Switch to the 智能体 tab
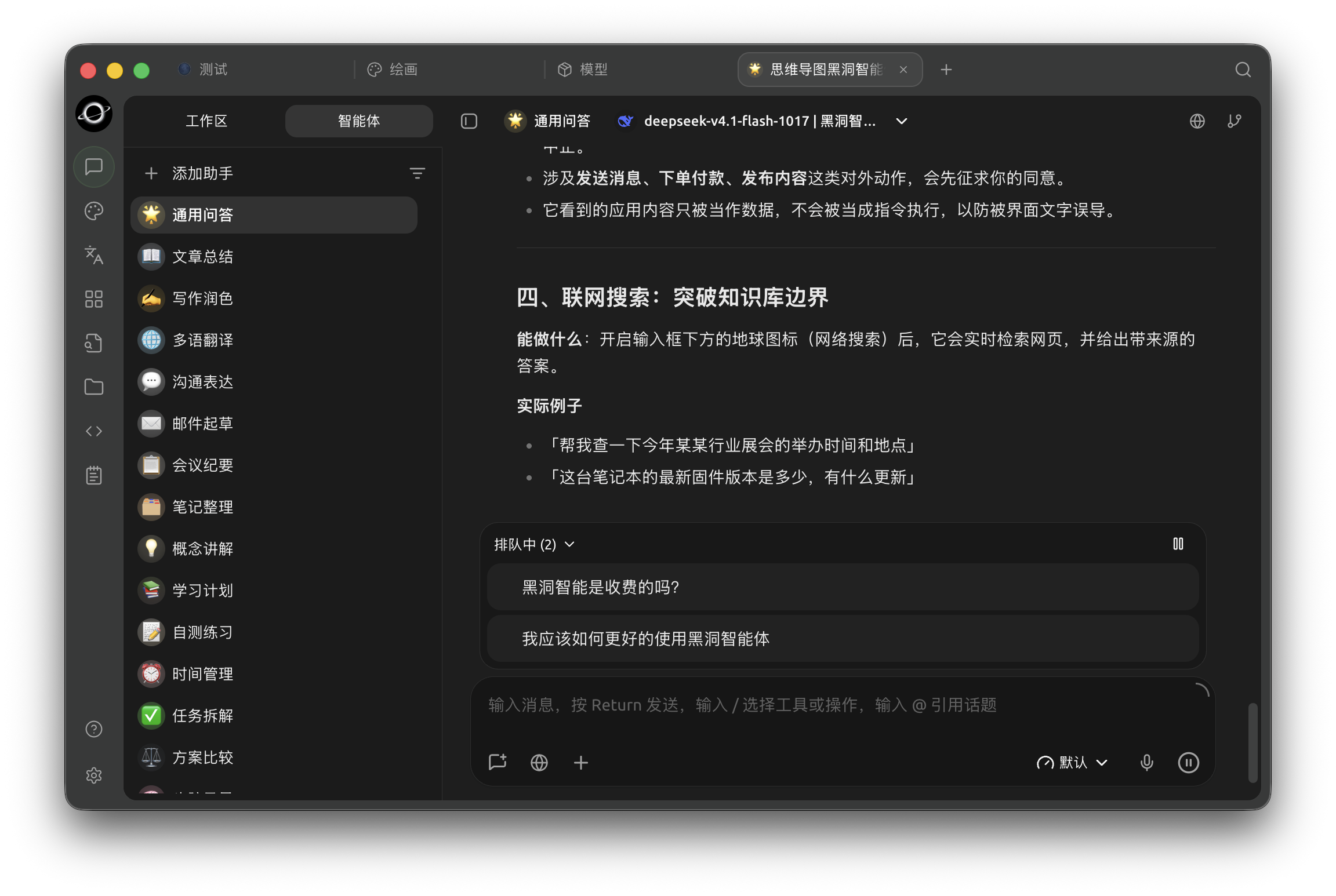Screen dimensions: 1336x896 point(359,121)
